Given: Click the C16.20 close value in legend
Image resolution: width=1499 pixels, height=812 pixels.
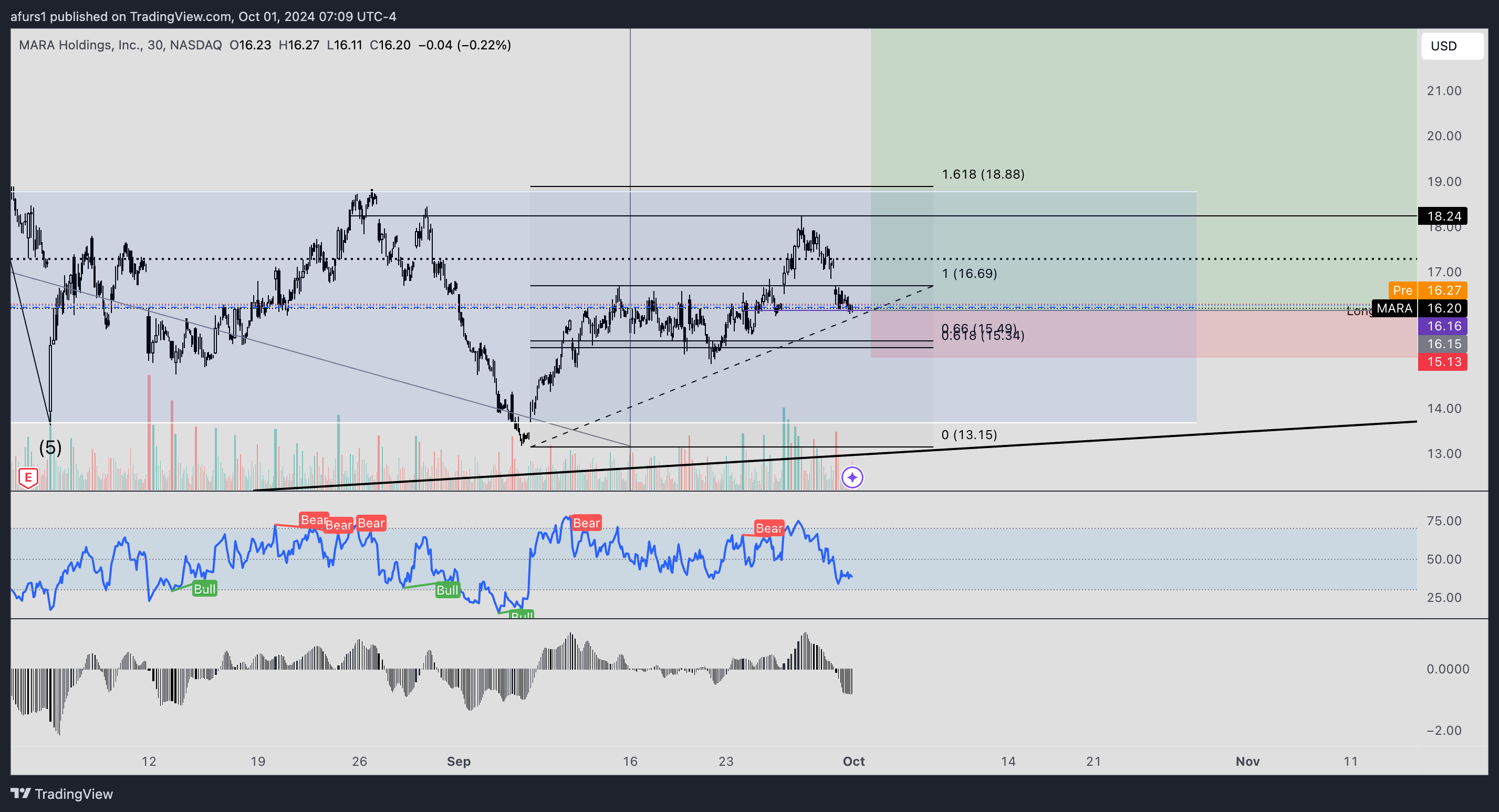Looking at the screenshot, I should coord(390,45).
